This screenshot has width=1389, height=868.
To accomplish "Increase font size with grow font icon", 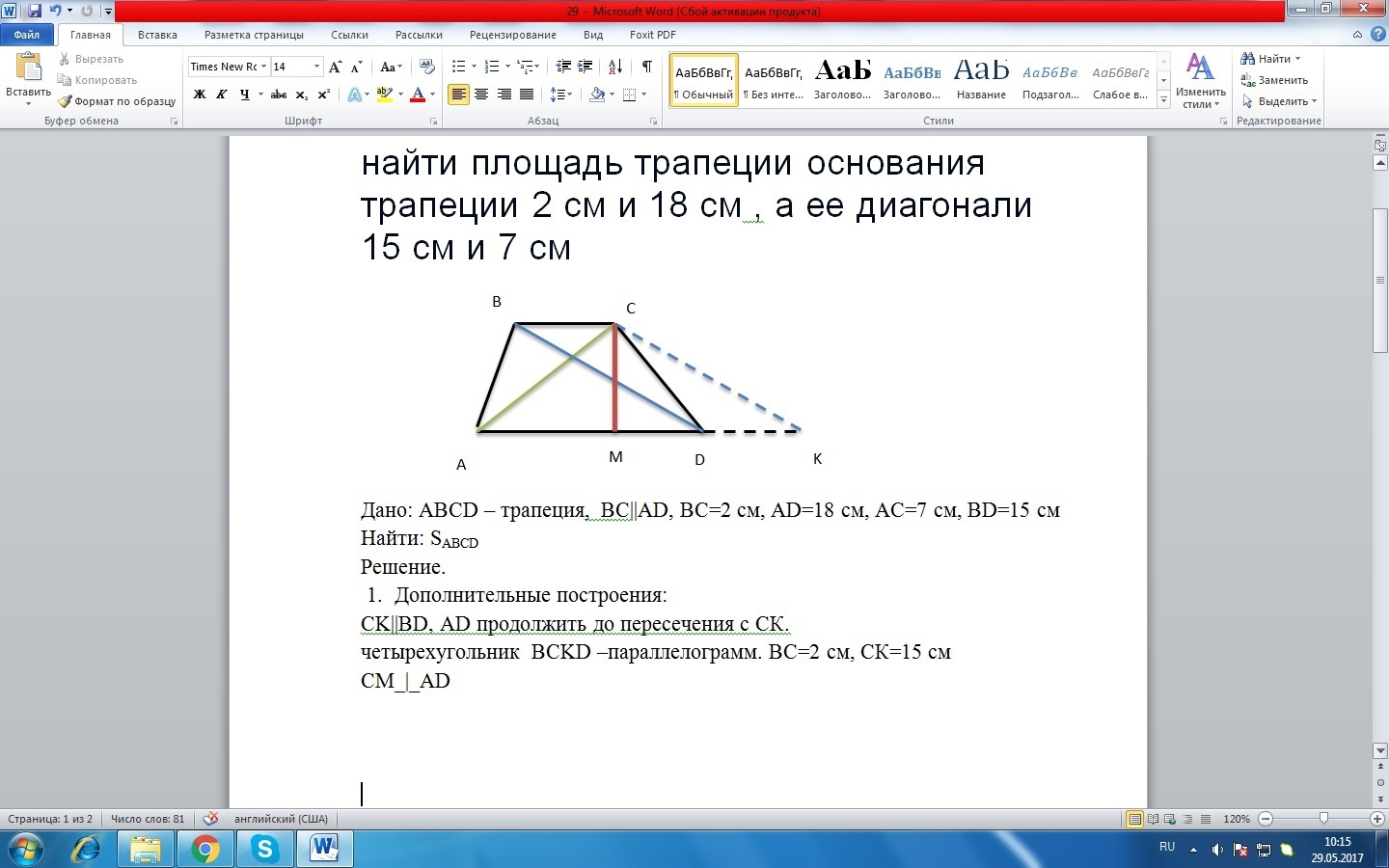I will 336,67.
